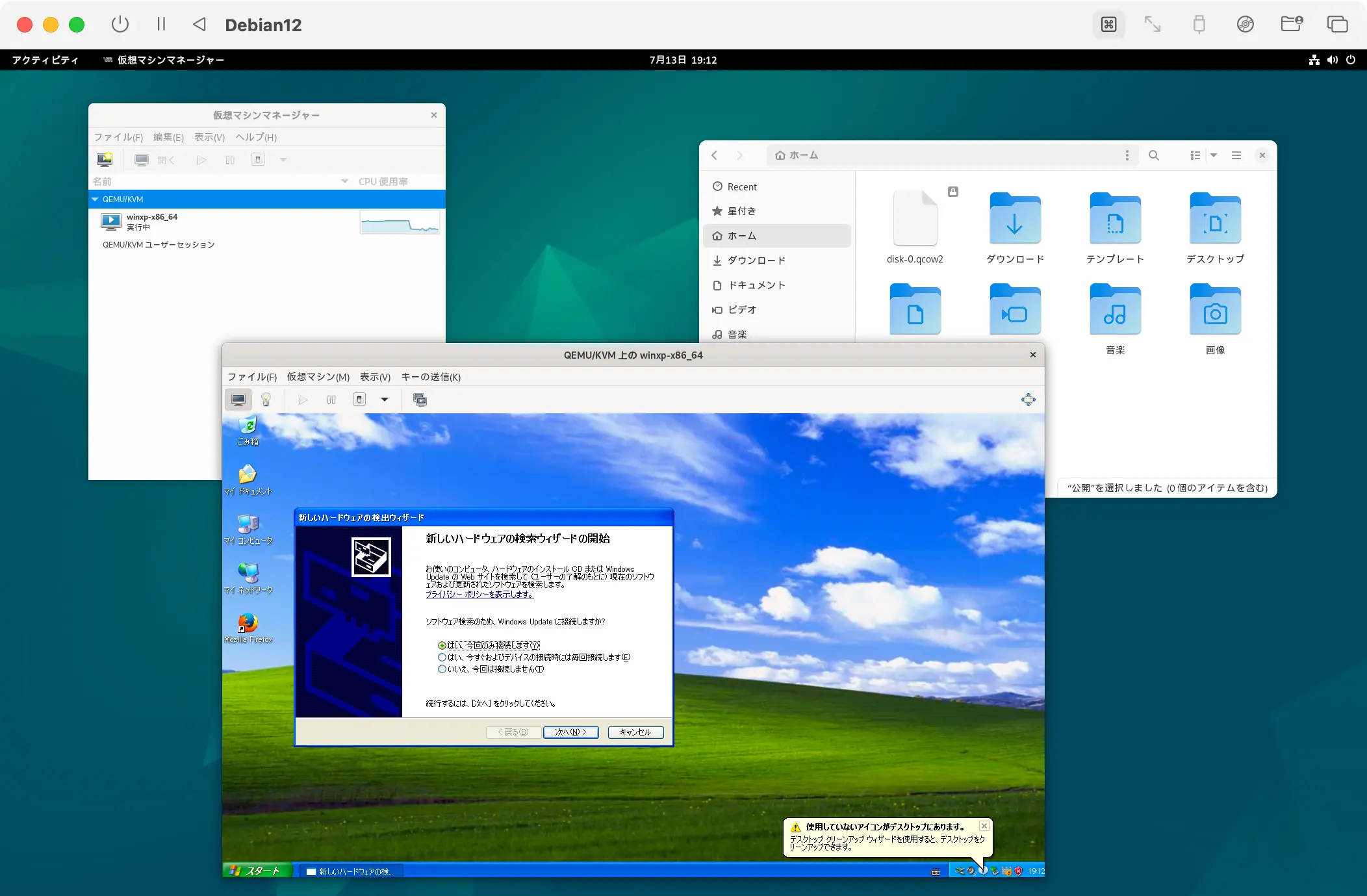Select the disk-0.qcow2 file
1367x896 pixels.
(x=915, y=226)
